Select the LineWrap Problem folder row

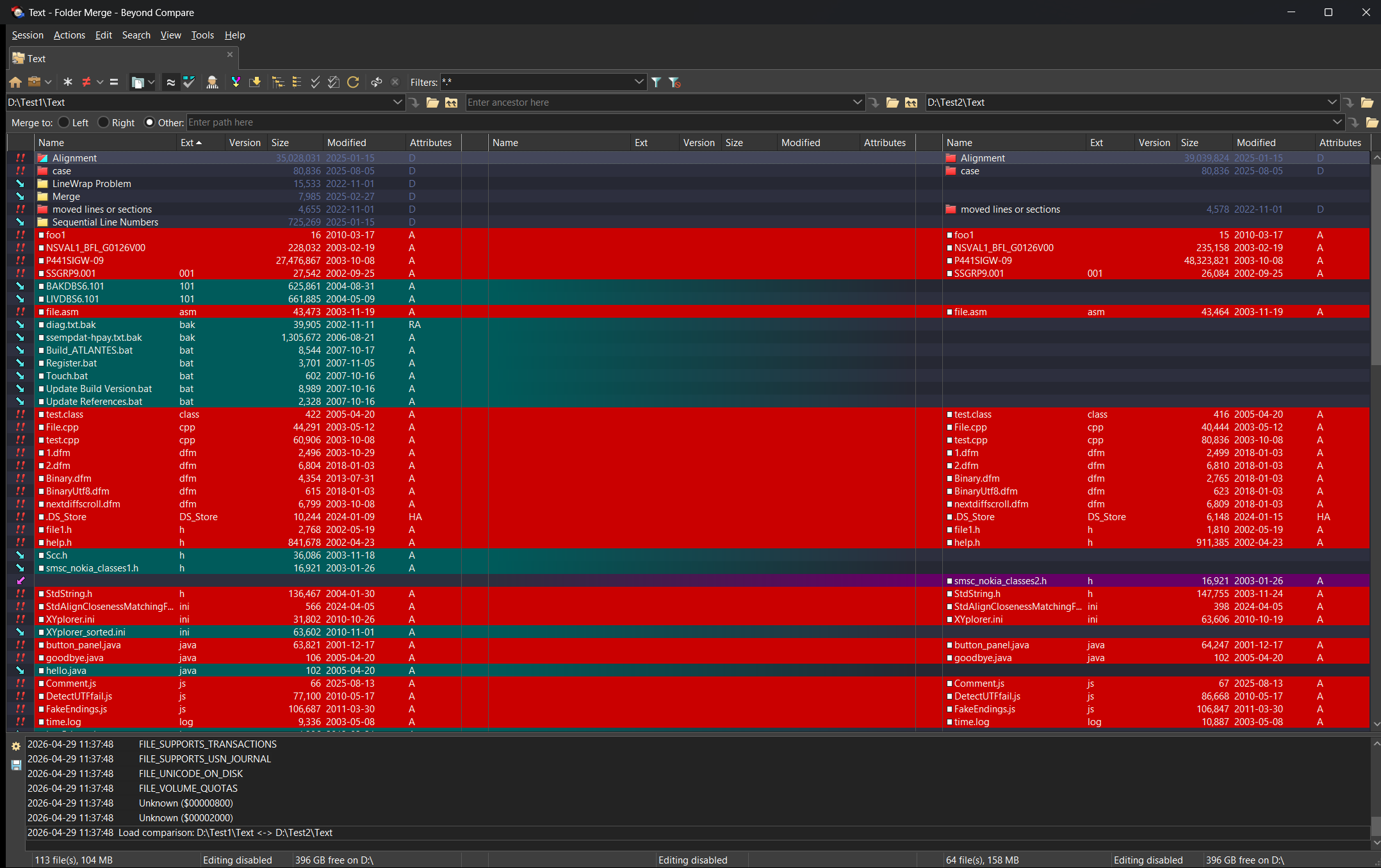247,184
